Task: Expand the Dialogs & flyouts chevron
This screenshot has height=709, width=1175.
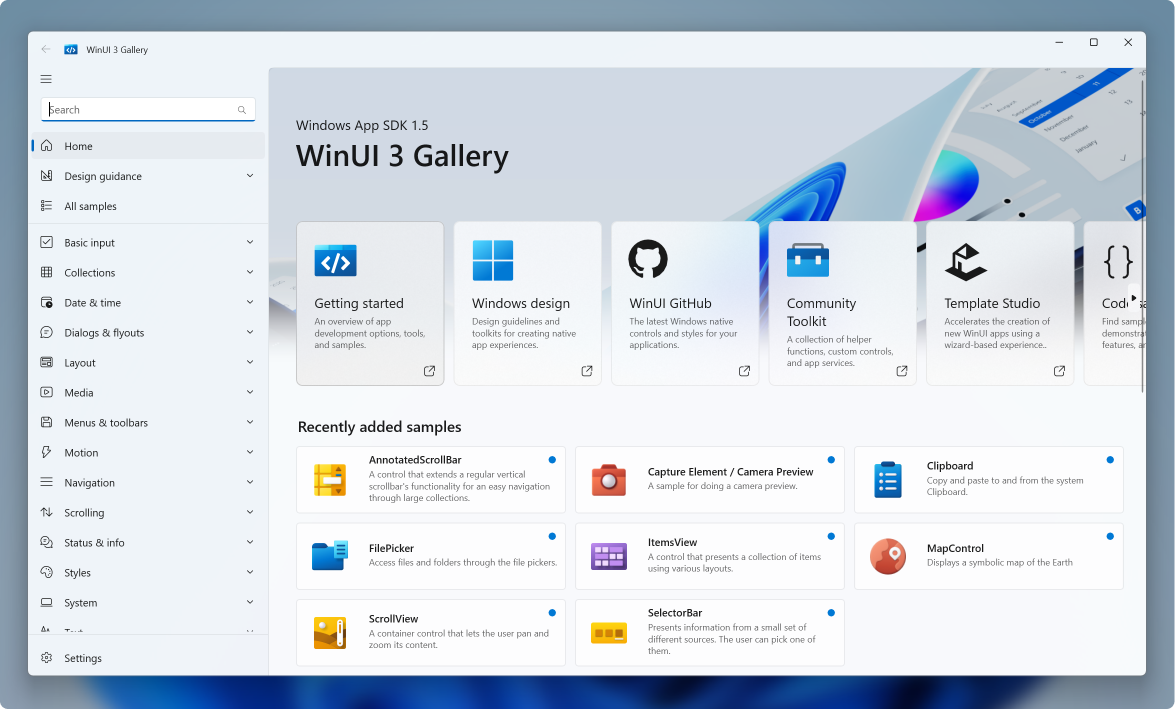Action: point(250,332)
